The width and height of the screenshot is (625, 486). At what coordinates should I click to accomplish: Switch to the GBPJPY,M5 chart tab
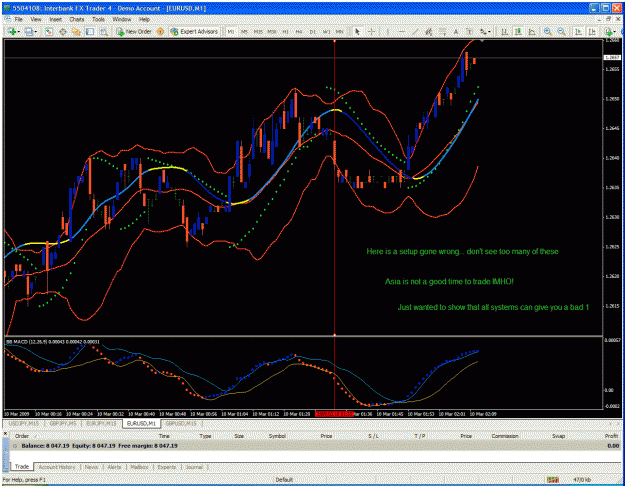pos(63,423)
